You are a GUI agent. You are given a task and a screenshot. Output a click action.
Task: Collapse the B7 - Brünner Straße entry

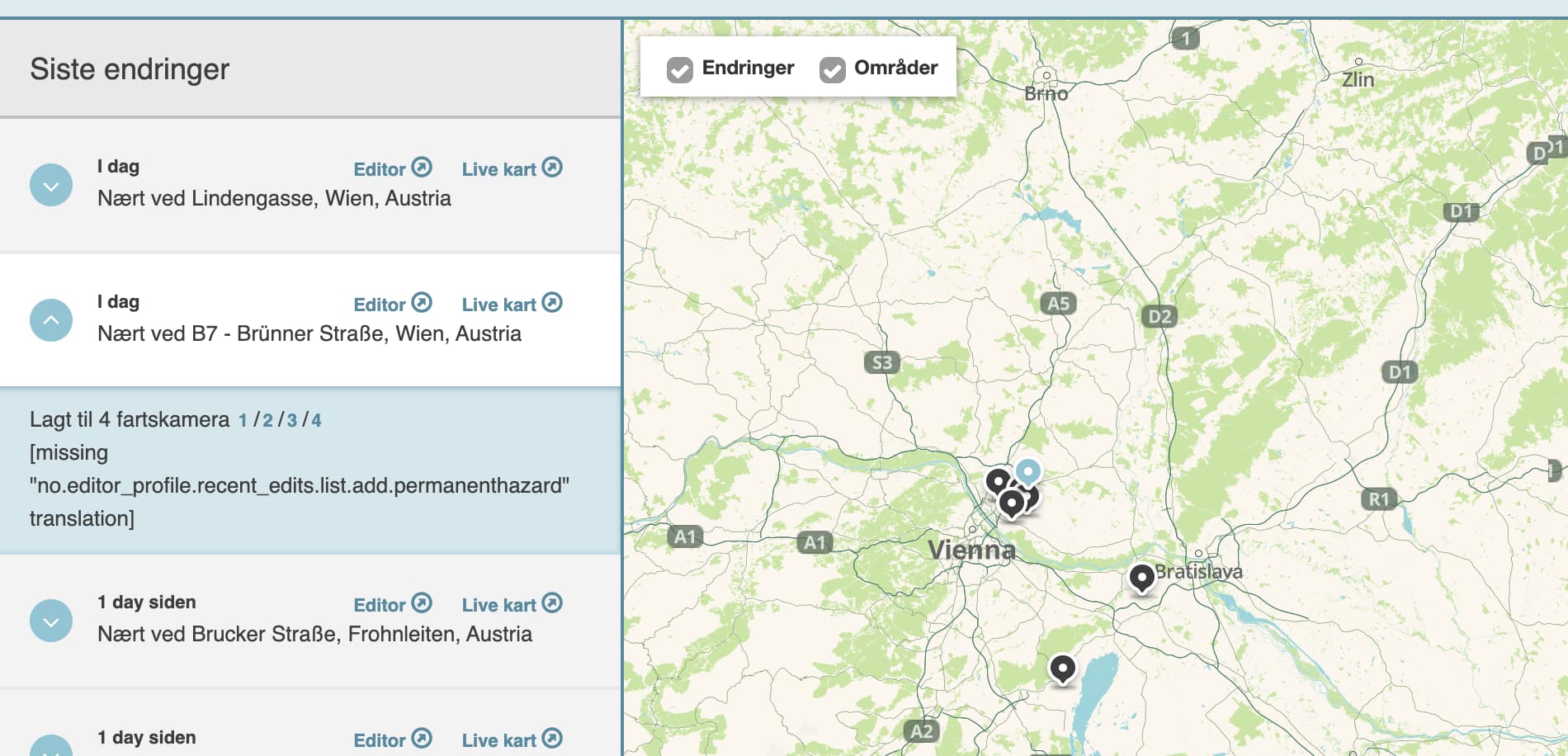[51, 320]
